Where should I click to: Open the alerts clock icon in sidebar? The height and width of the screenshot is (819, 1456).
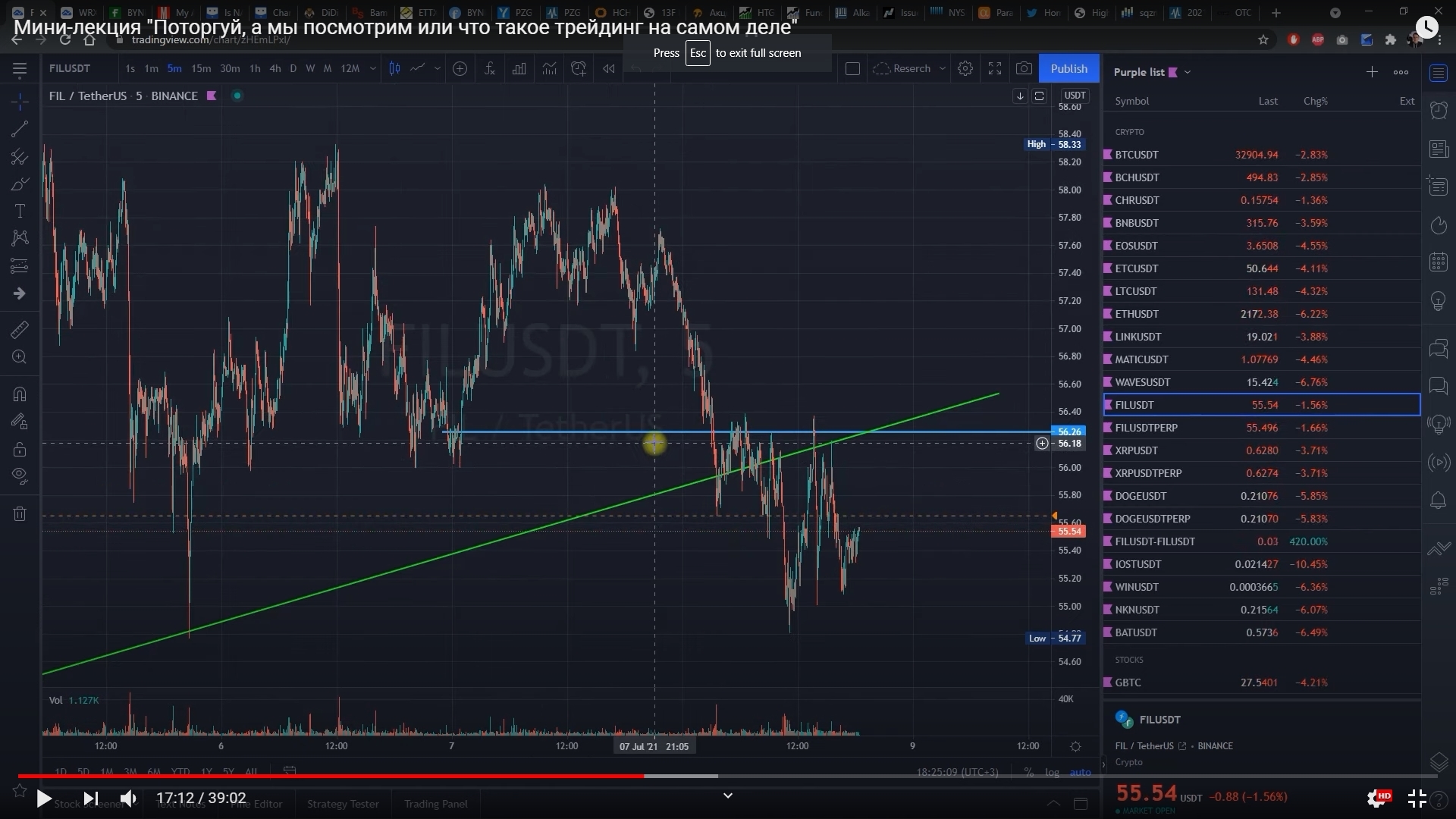[x=1439, y=110]
